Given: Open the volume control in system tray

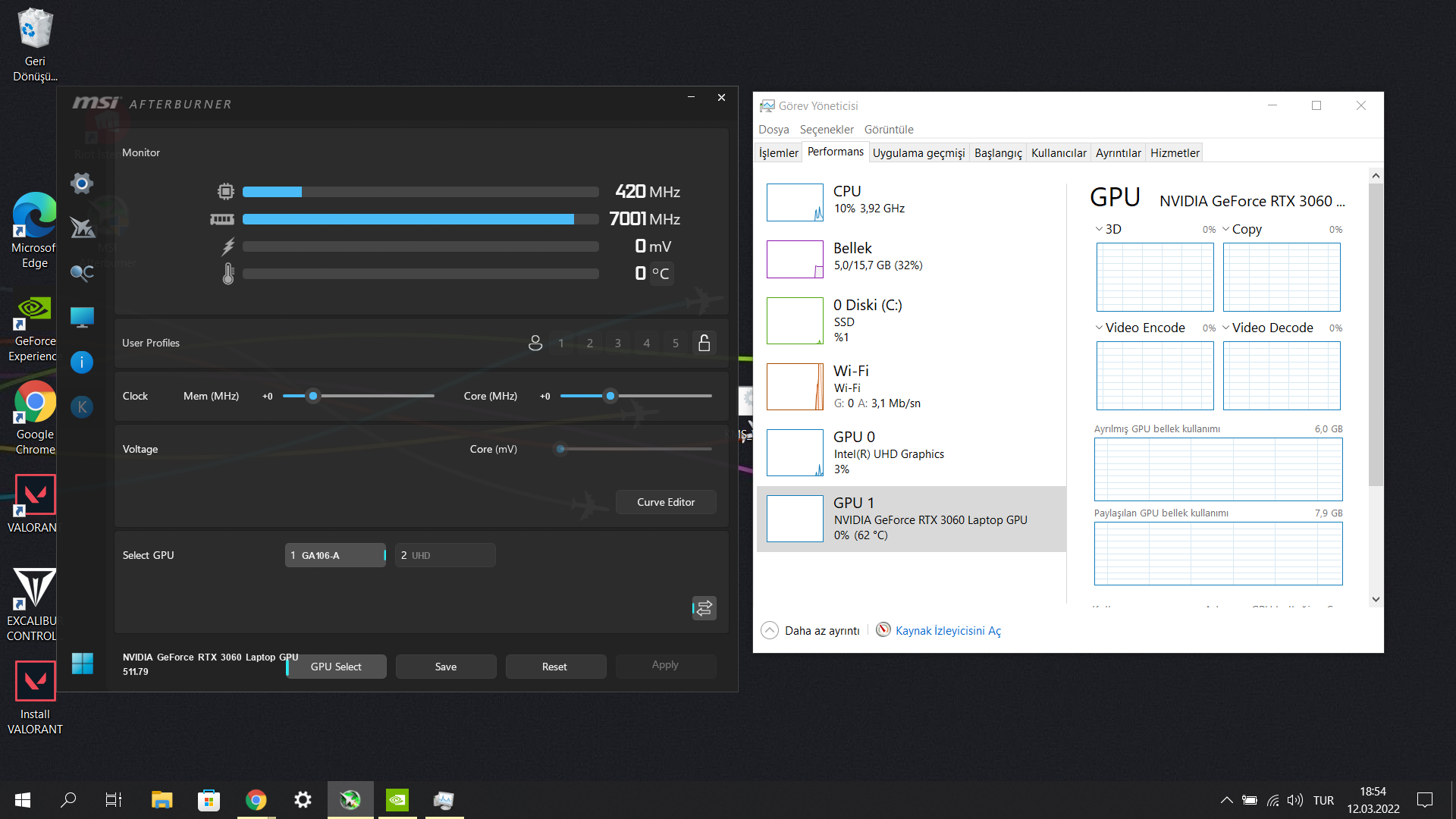Looking at the screenshot, I should [1295, 800].
